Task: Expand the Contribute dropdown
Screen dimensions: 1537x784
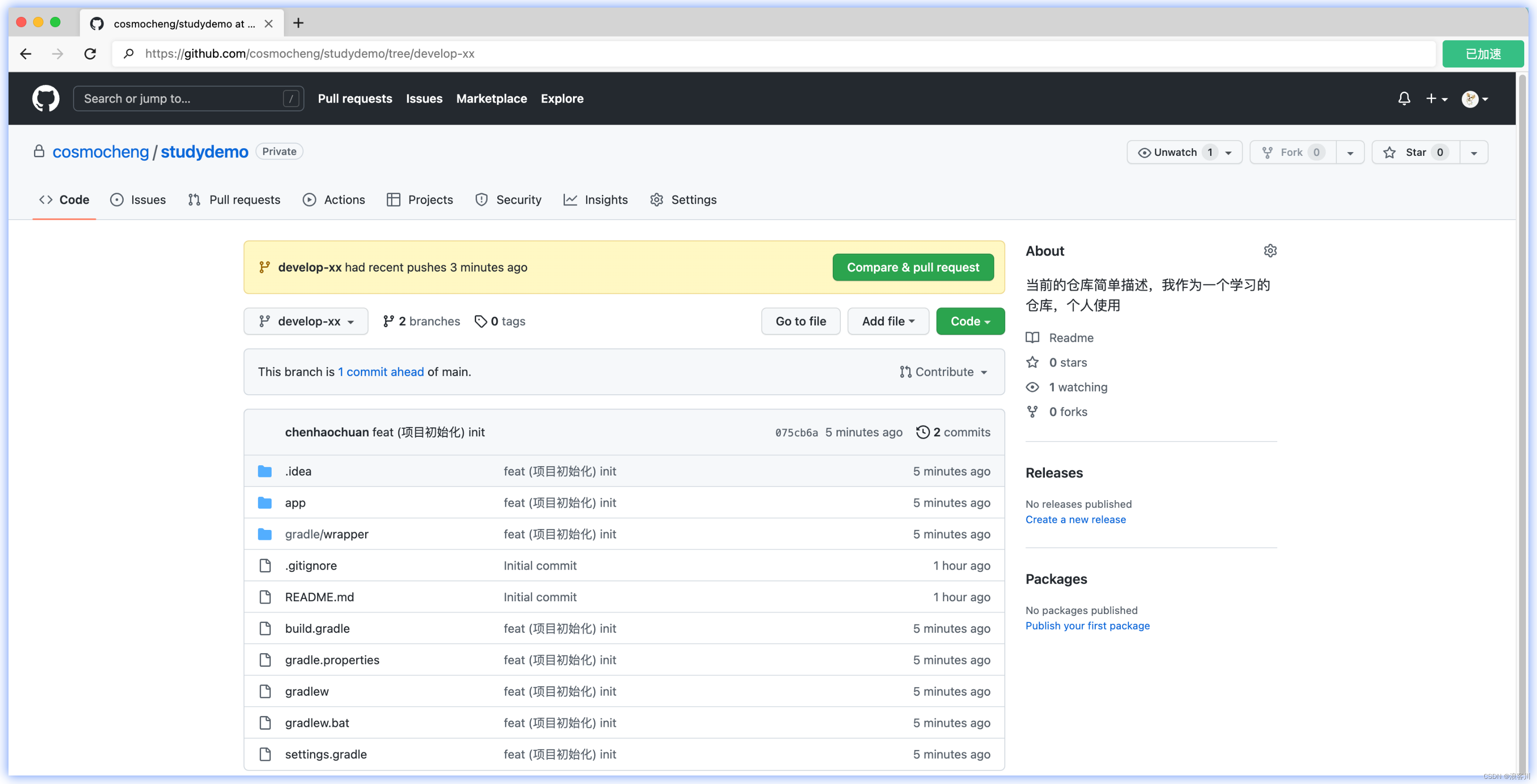Action: click(x=943, y=372)
